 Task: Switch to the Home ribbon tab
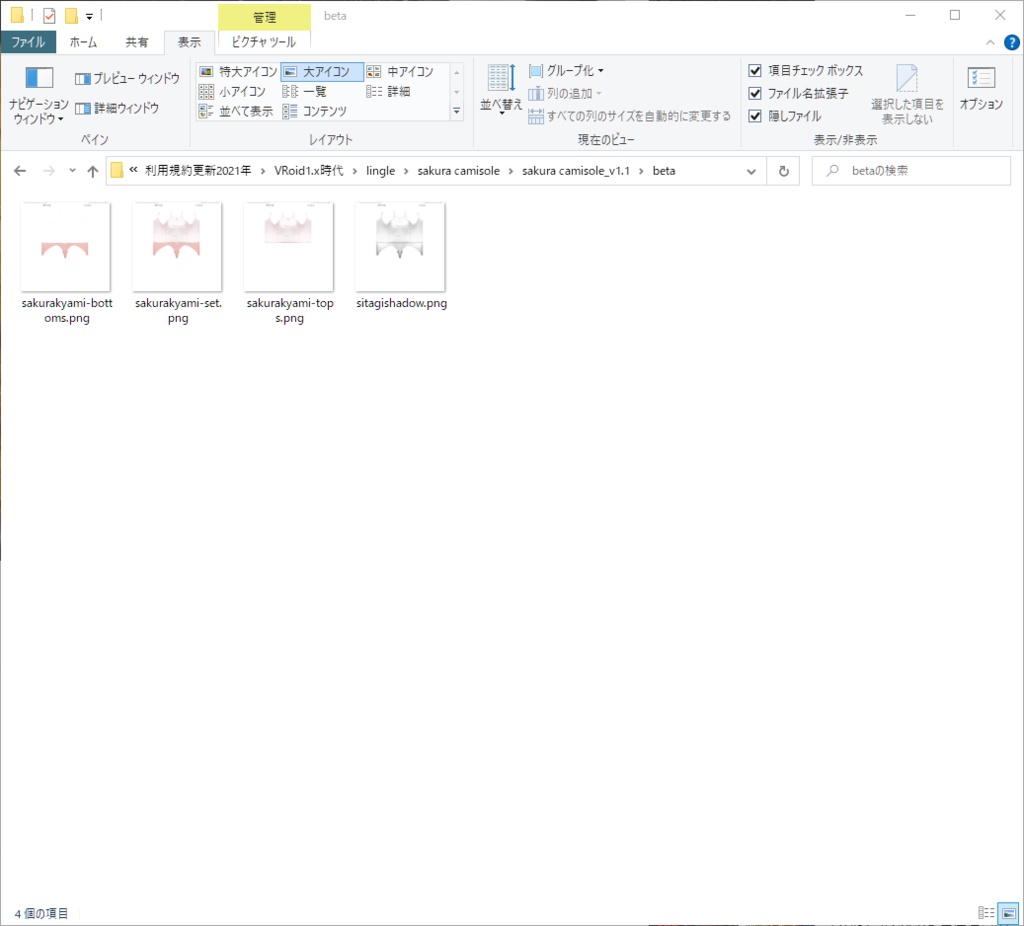83,42
